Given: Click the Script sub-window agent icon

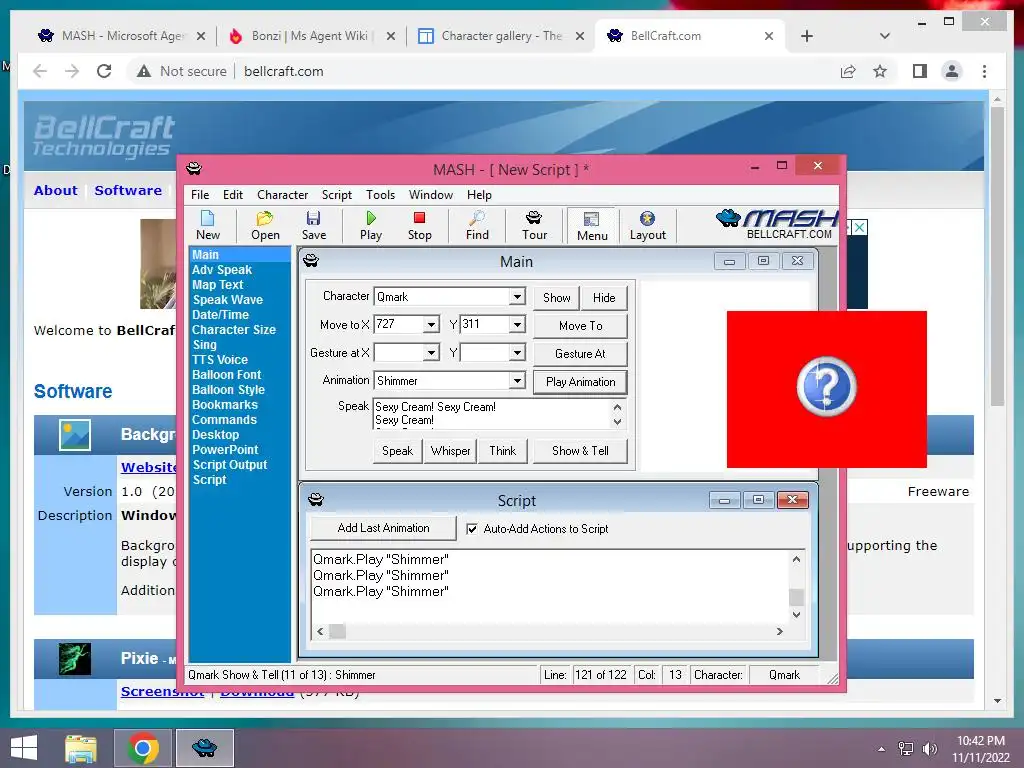Looking at the screenshot, I should [x=315, y=500].
